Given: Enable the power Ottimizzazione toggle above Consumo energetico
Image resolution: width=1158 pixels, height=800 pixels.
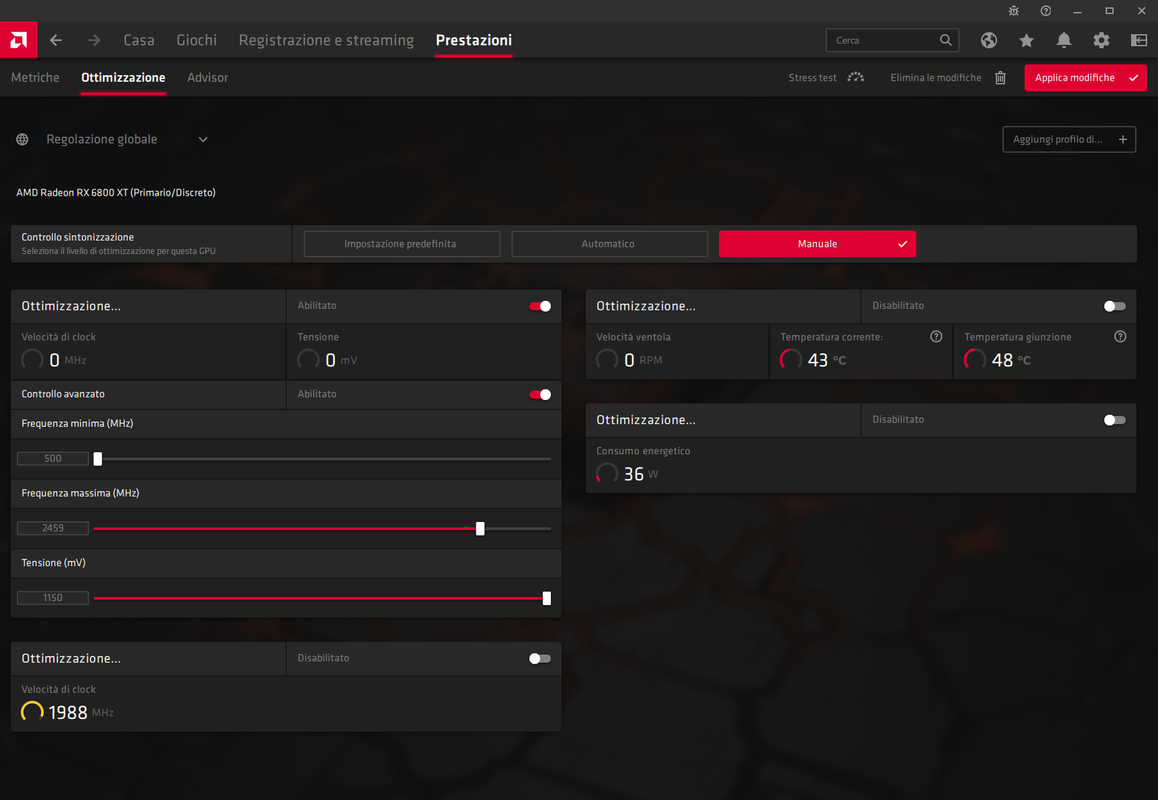Looking at the screenshot, I should pyautogui.click(x=1114, y=420).
